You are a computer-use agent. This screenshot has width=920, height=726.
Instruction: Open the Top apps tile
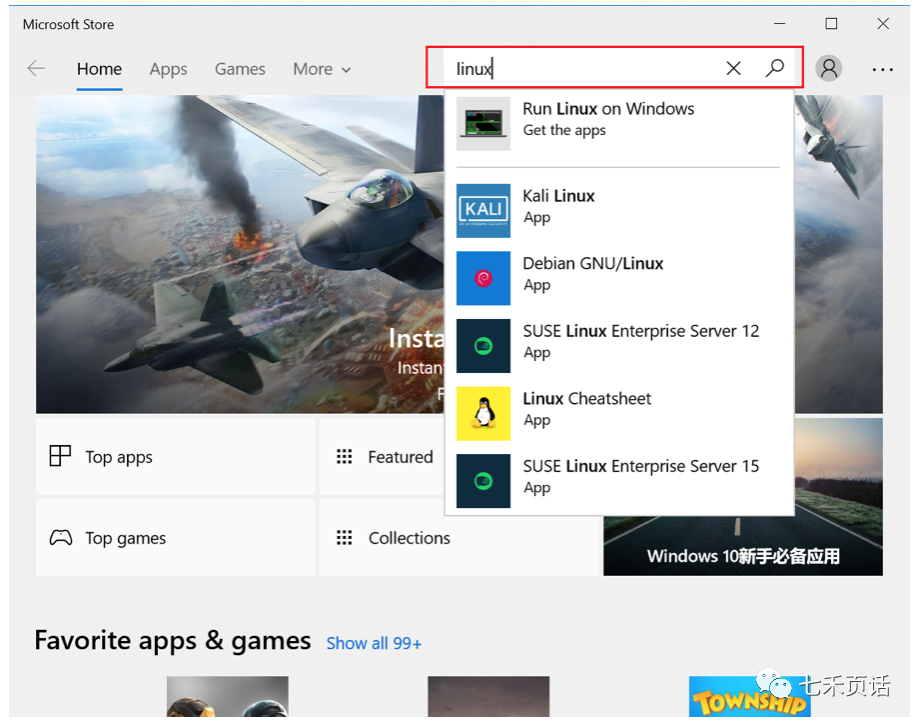175,456
